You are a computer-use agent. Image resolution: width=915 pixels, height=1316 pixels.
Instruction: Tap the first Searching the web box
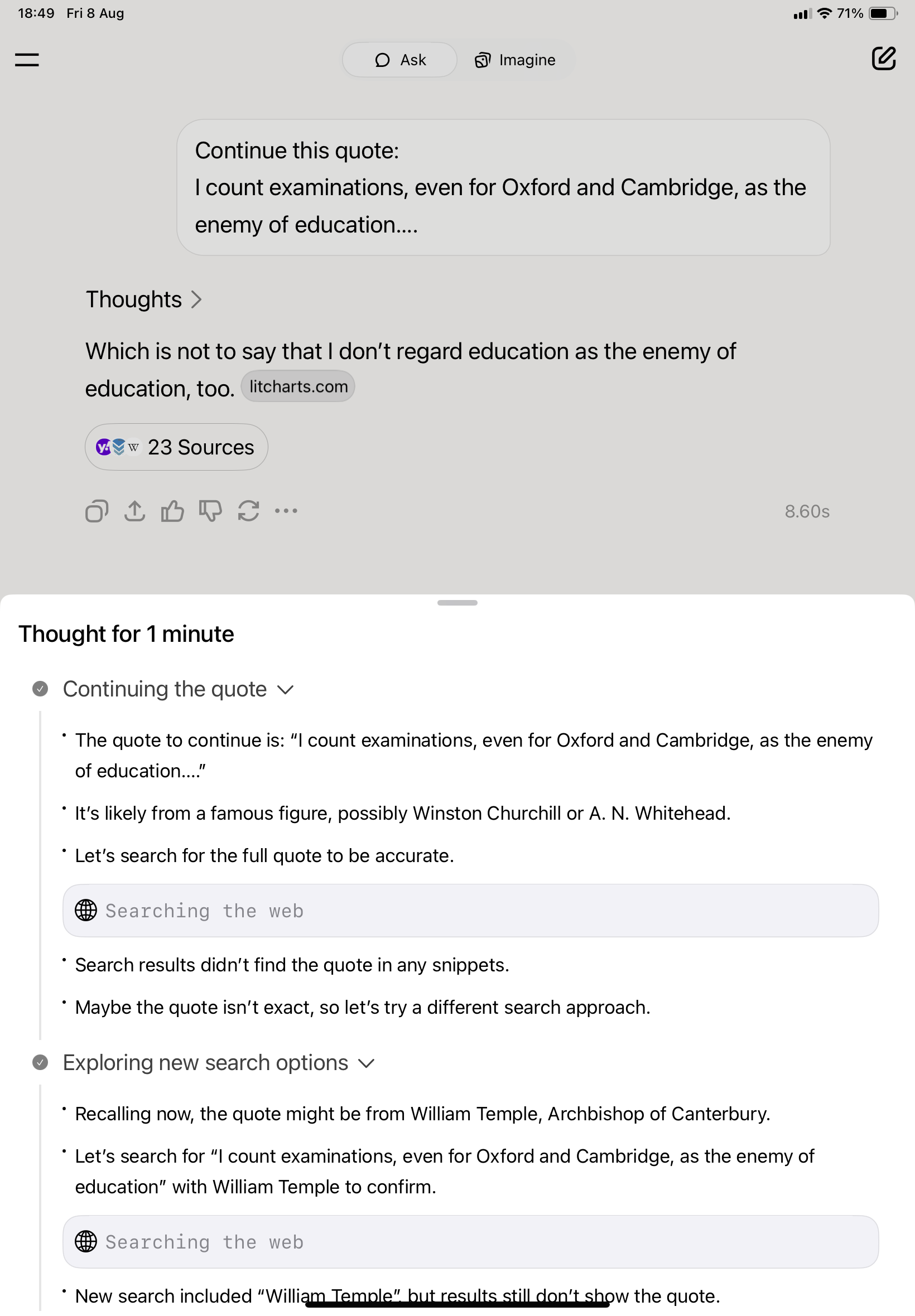pos(470,911)
